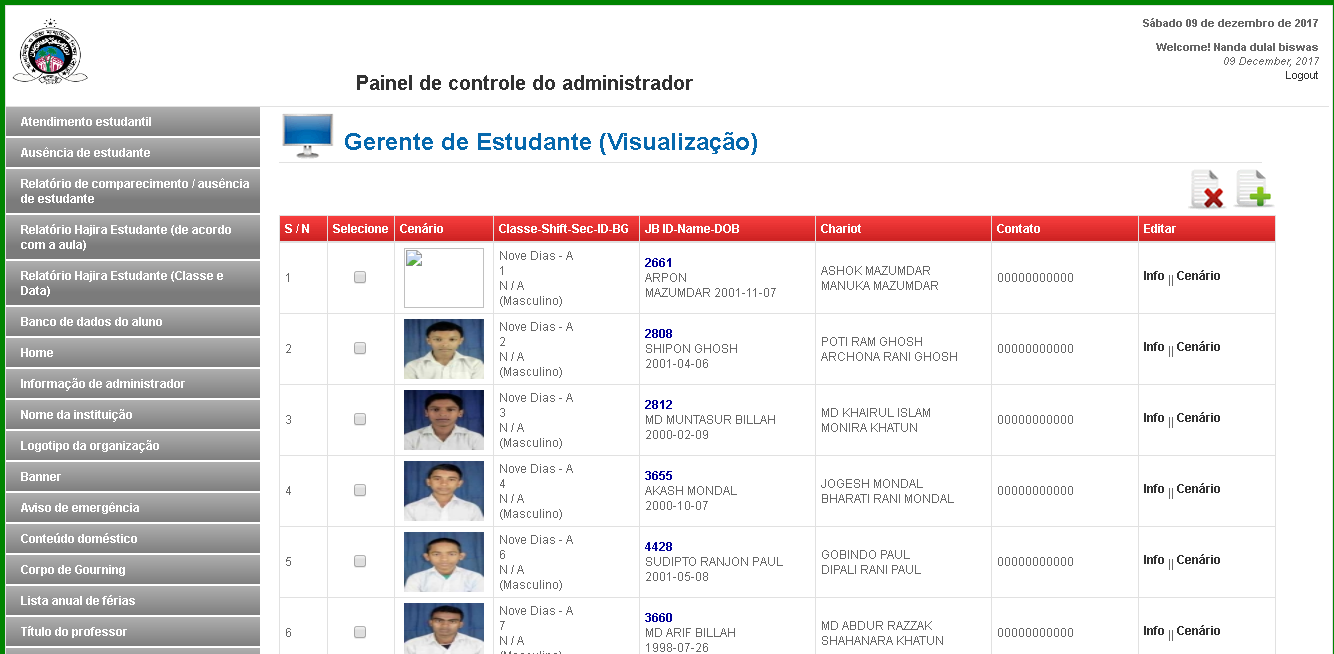This screenshot has width=1334, height=654.
Task: Click Info link for ARPON MAZUMDAR
Action: 1154,276
